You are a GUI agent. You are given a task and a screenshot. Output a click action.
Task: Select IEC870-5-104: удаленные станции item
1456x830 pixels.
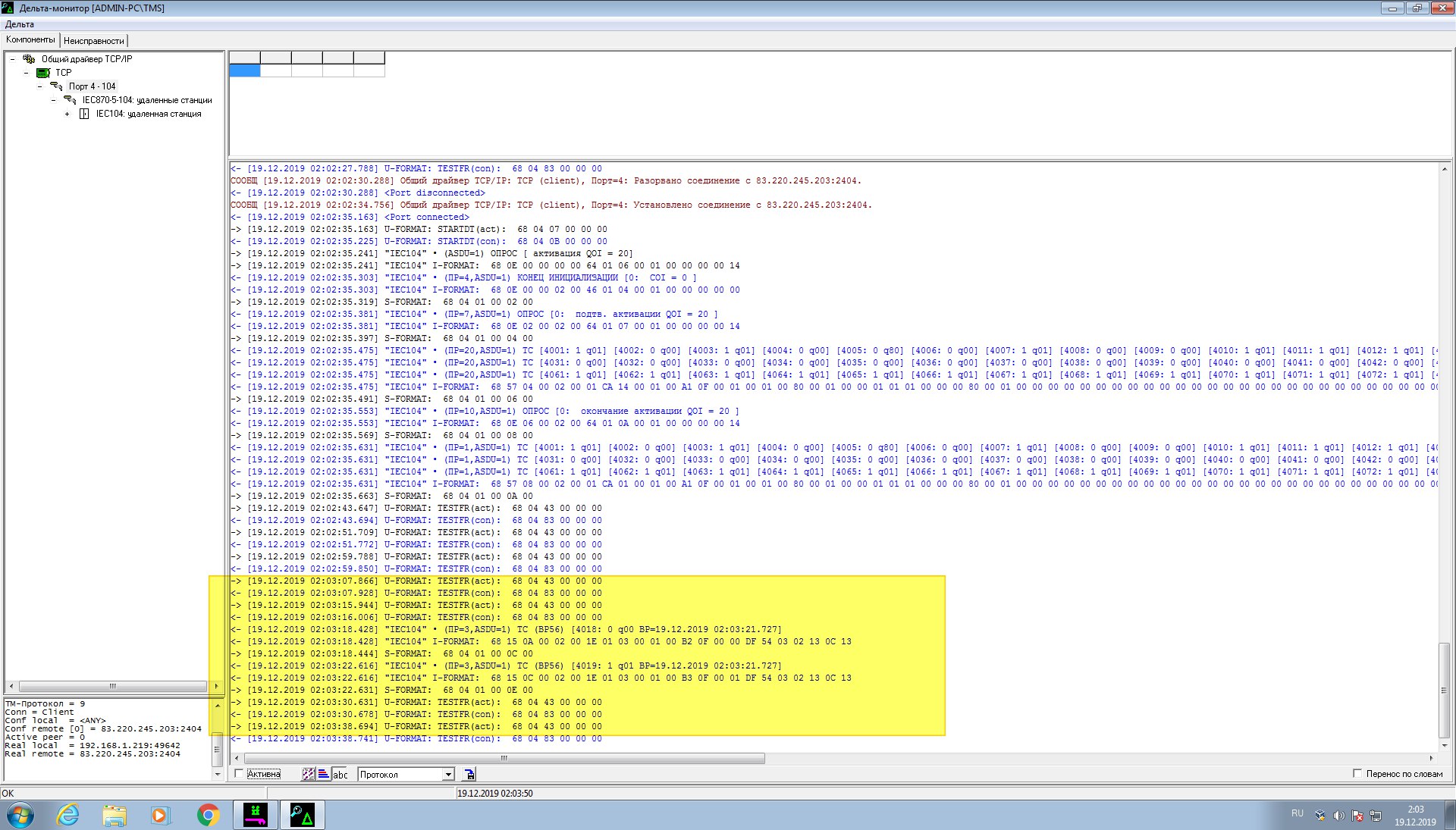147,100
